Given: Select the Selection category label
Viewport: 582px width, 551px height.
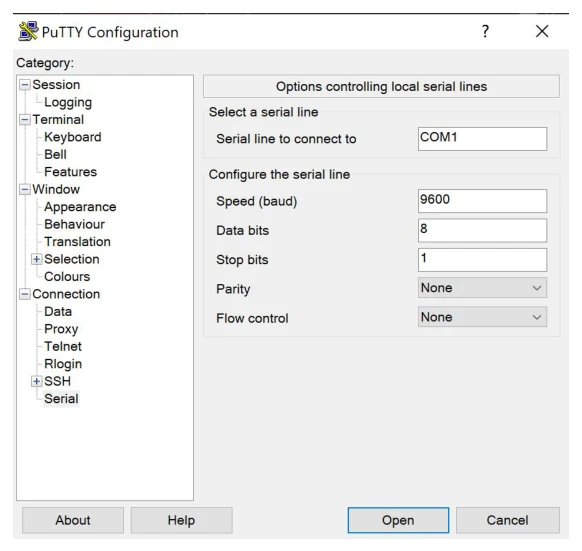Looking at the screenshot, I should pos(72,259).
